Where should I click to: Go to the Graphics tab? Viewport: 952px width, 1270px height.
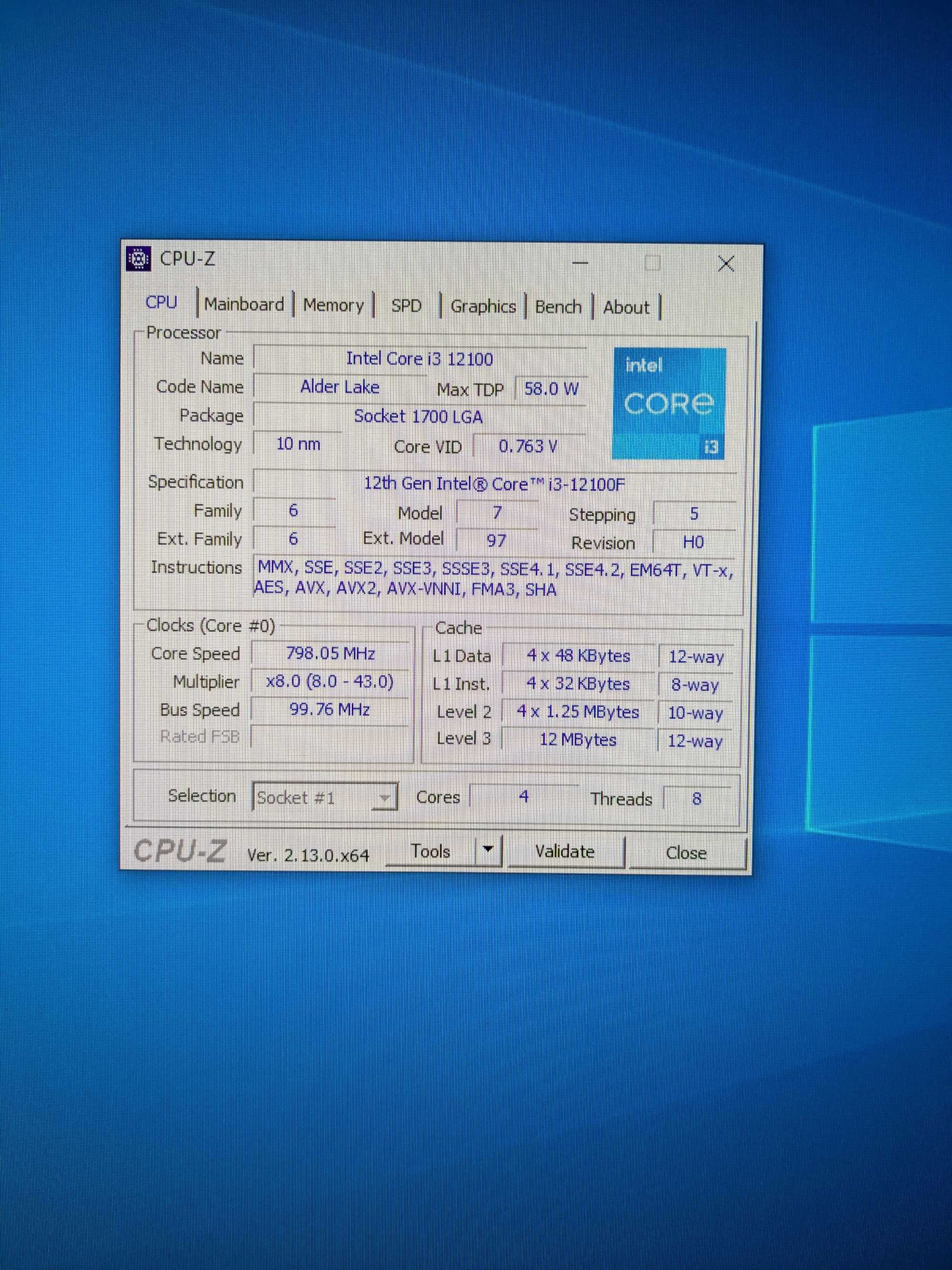click(x=483, y=306)
